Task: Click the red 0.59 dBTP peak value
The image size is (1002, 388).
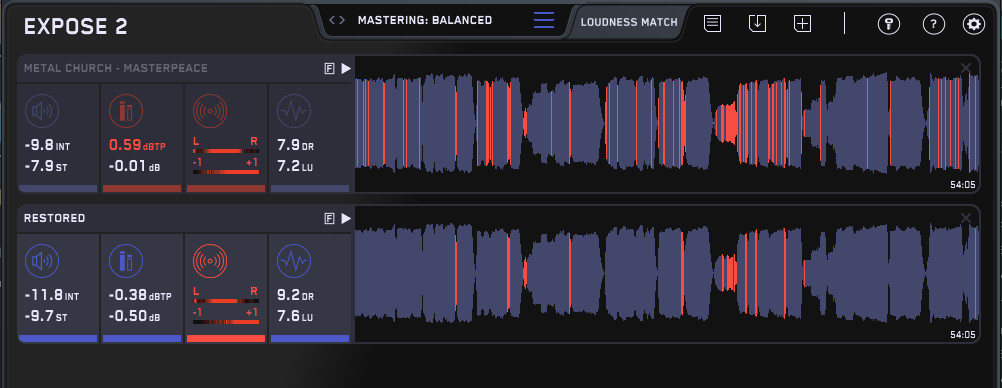Action: (x=138, y=146)
